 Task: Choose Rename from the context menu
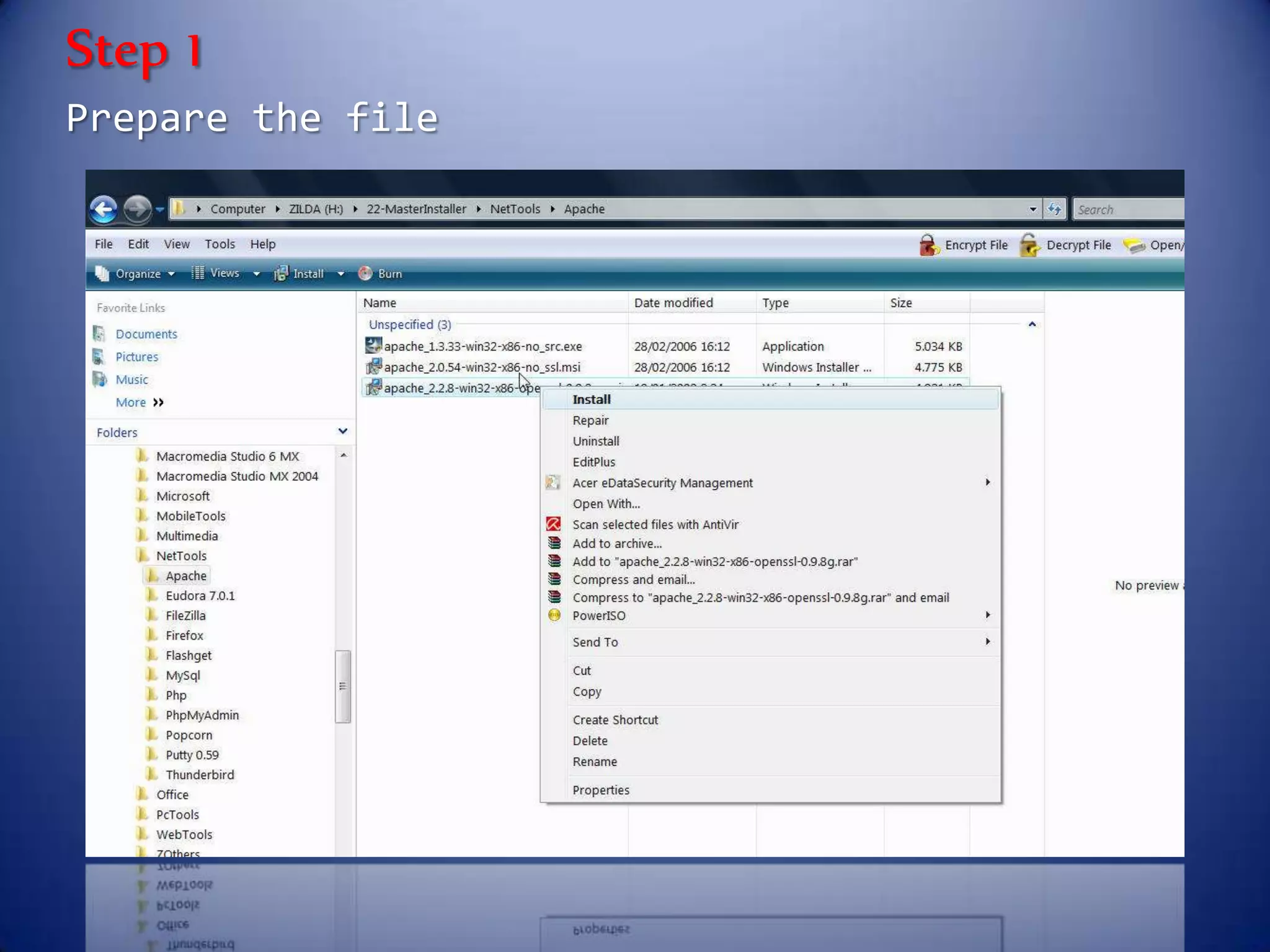pos(770,762)
